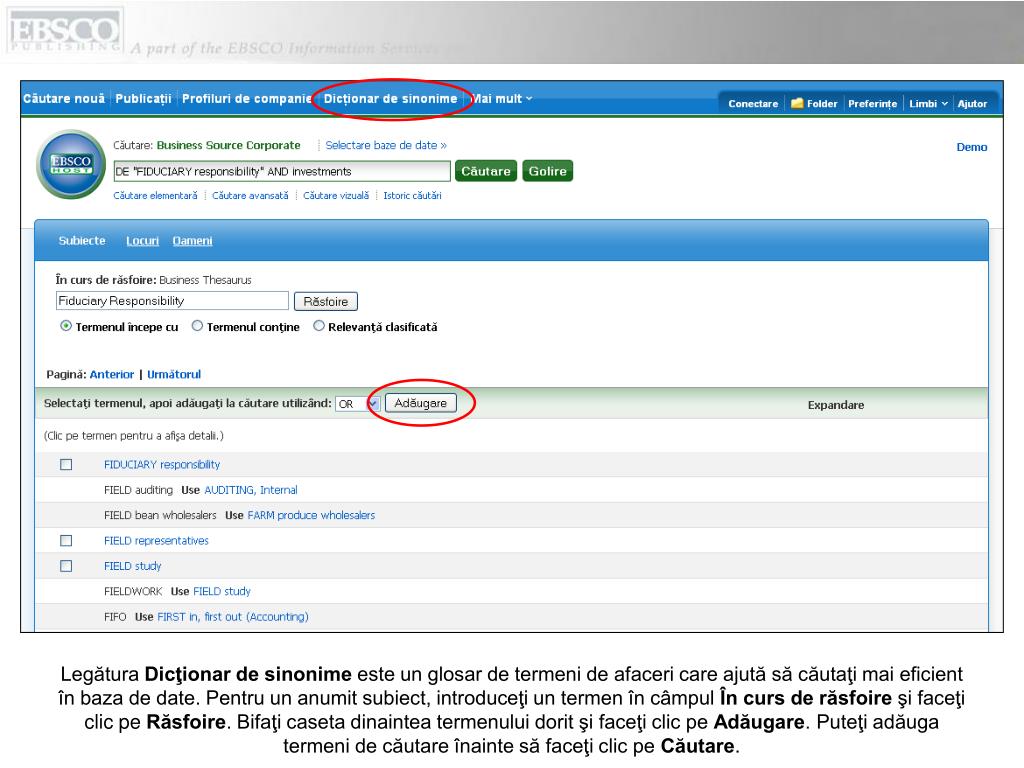Click the Răsfoire button
Viewport: 1024px width, 768px height.
(x=325, y=301)
